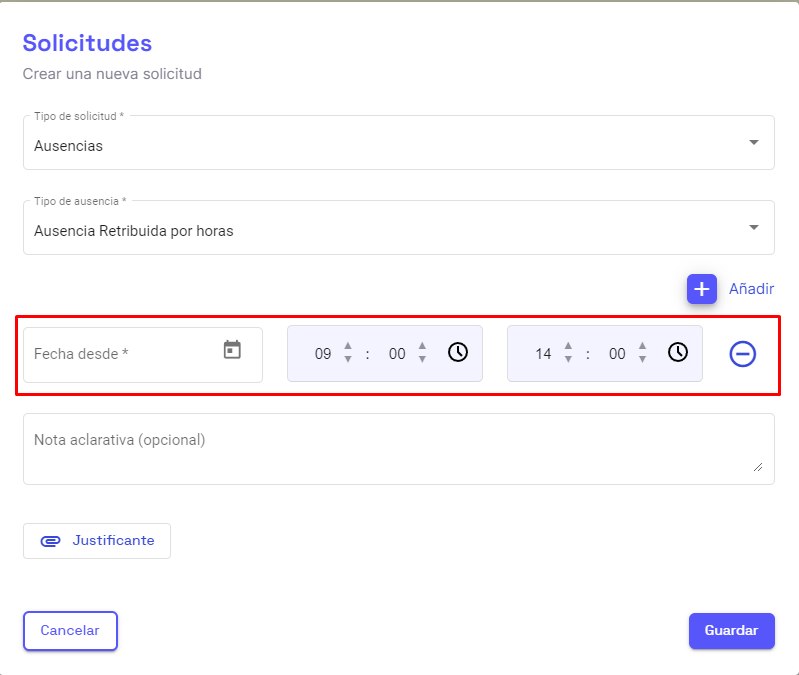The height and width of the screenshot is (675, 799).
Task: Open the calendar date picker icon
Action: click(232, 350)
